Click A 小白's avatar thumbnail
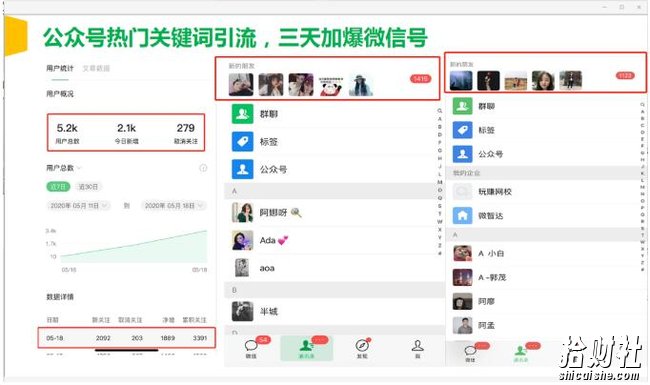Image resolution: width=650 pixels, height=385 pixels. (x=462, y=253)
